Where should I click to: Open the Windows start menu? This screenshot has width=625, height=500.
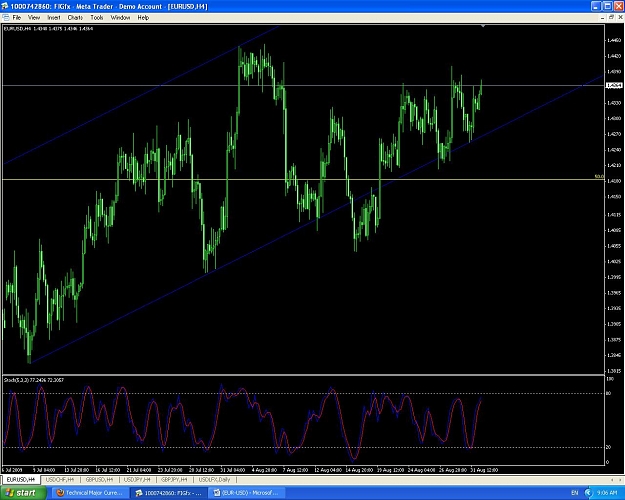coord(22,493)
